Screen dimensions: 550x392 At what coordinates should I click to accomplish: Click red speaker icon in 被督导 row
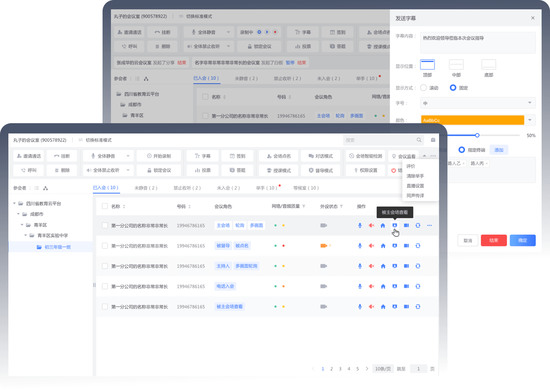coord(371,246)
